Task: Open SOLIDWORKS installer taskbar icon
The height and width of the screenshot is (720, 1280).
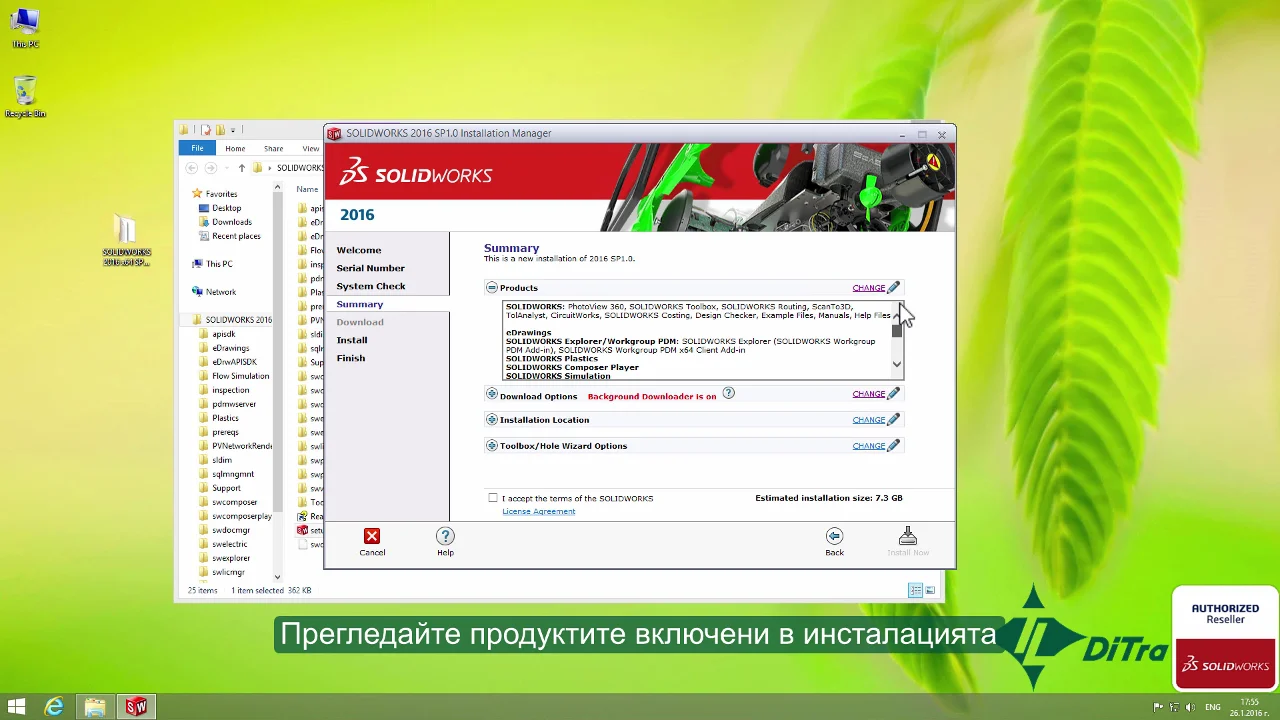Action: (x=136, y=707)
